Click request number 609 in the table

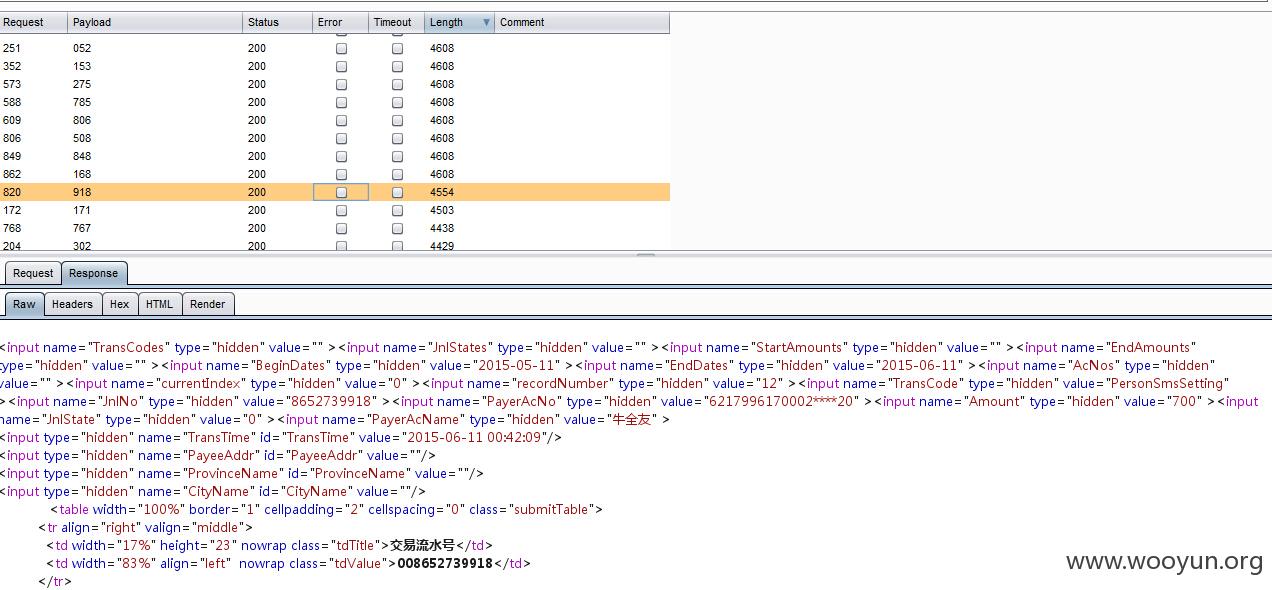point(12,120)
